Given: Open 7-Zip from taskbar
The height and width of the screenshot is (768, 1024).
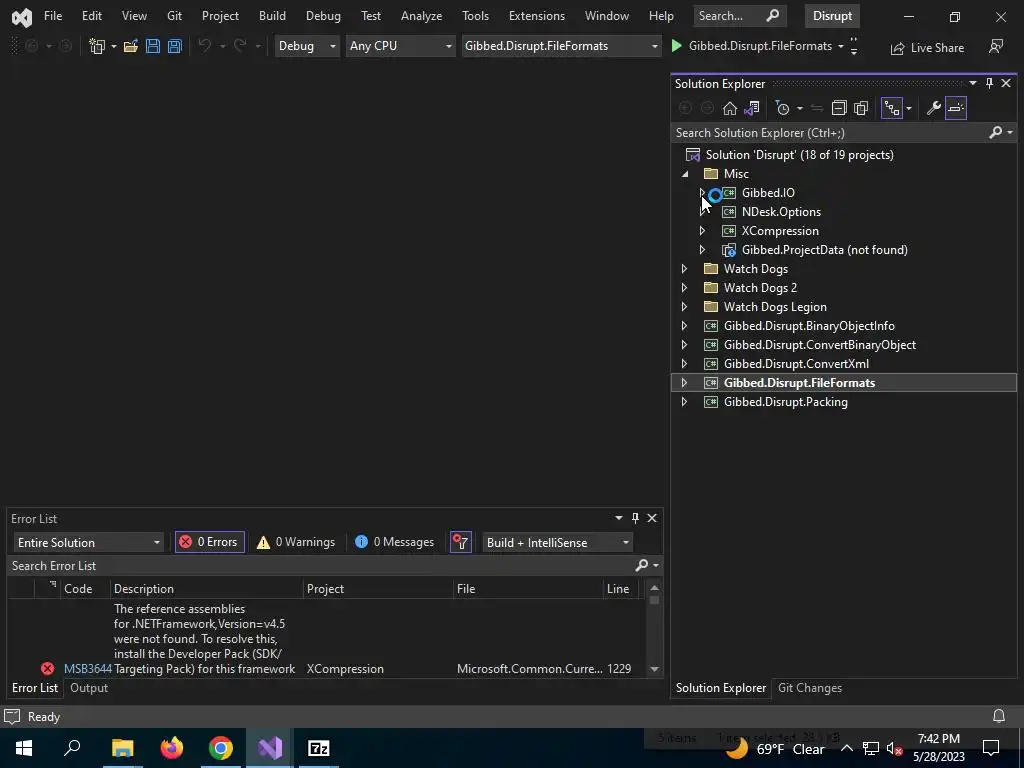Looking at the screenshot, I should pyautogui.click(x=319, y=748).
